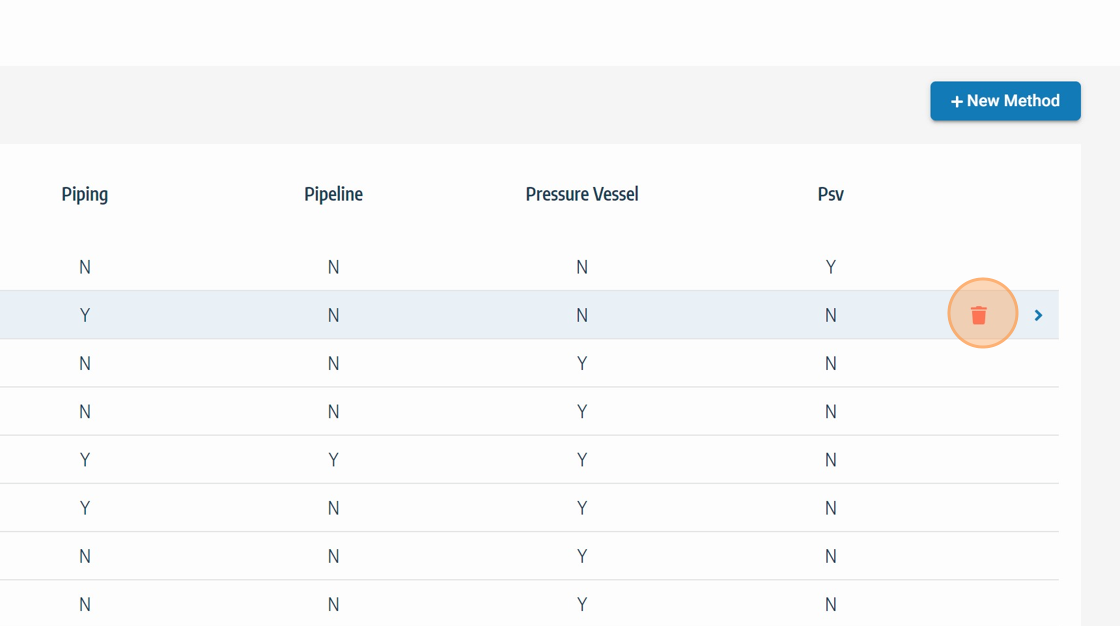Select the Pressure Vessel column header

(x=582, y=194)
